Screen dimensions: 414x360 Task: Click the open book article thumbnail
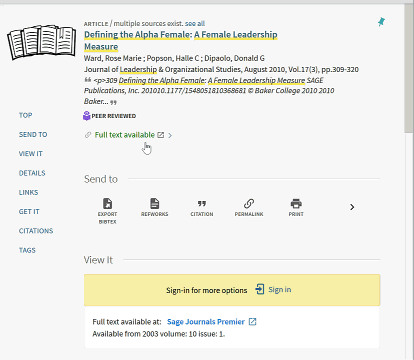(x=42, y=42)
